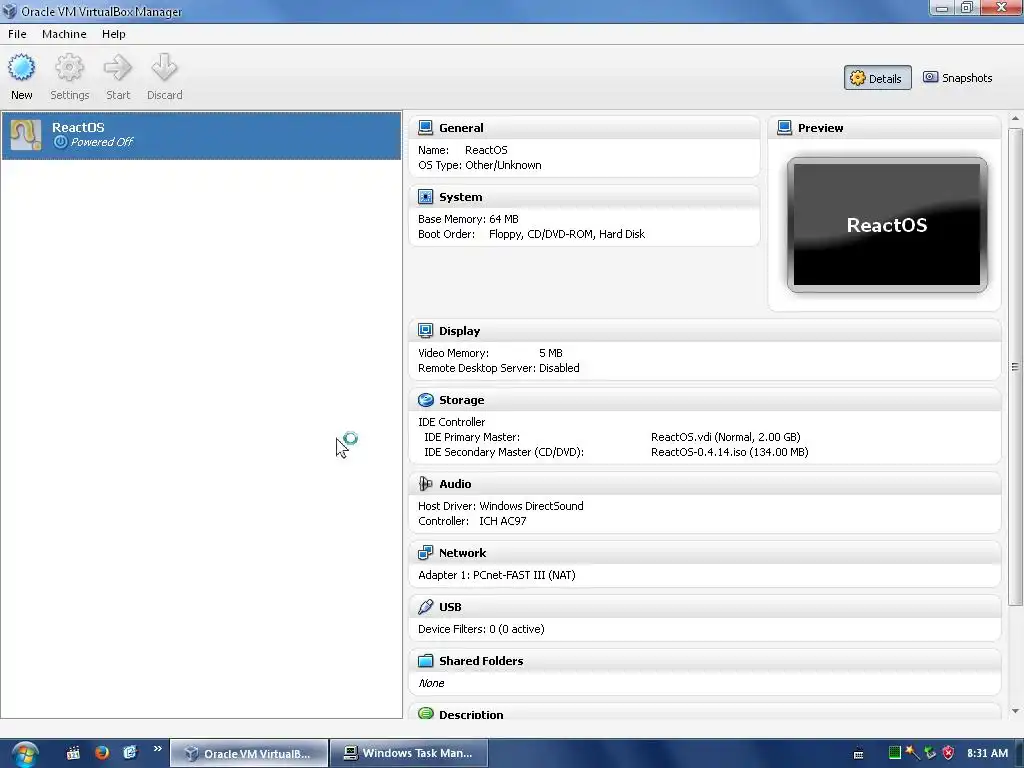Click the IDE Controller label
1024x768 pixels.
[451, 422]
